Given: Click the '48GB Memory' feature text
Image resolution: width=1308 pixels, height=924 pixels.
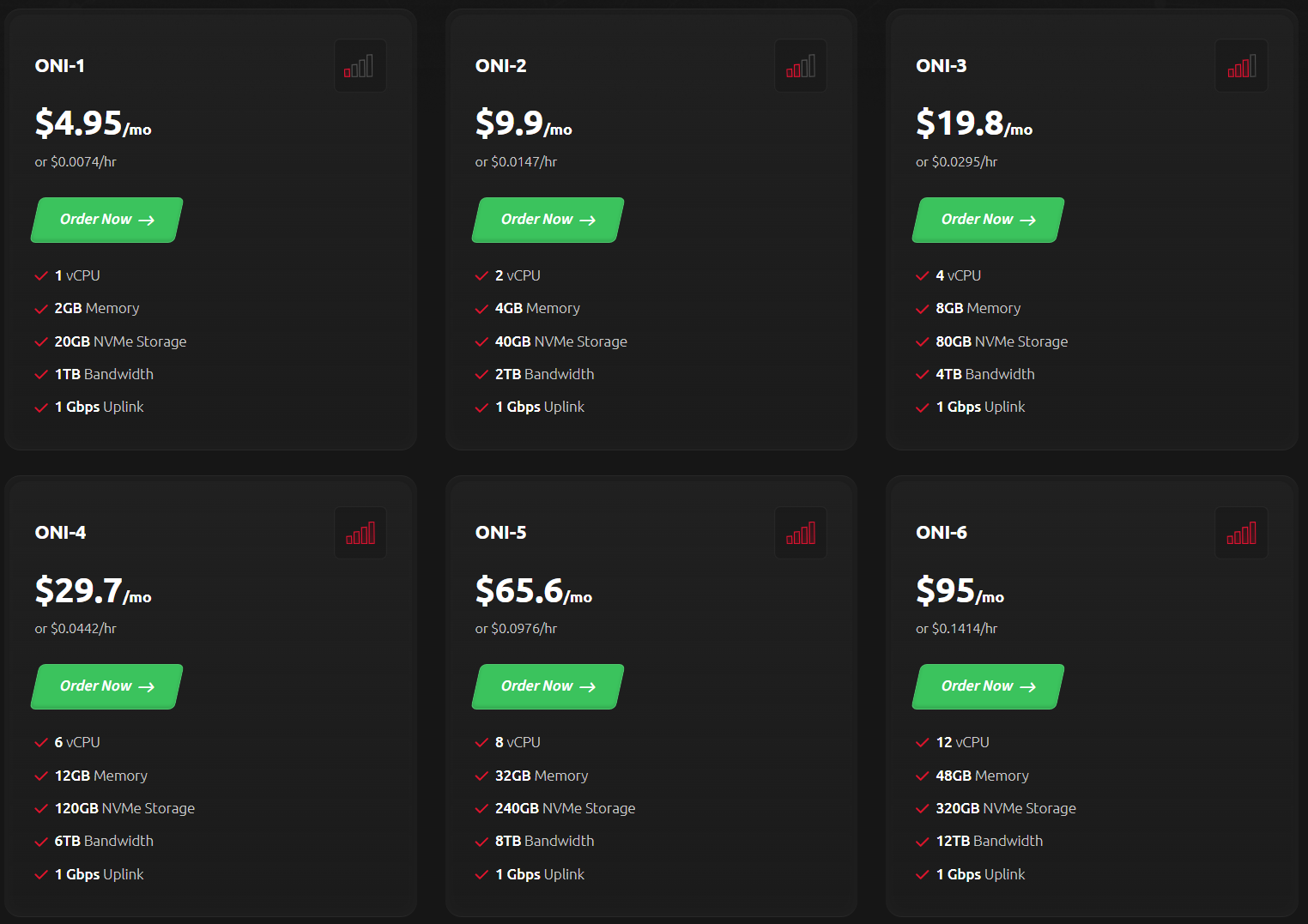Looking at the screenshot, I should point(982,776).
